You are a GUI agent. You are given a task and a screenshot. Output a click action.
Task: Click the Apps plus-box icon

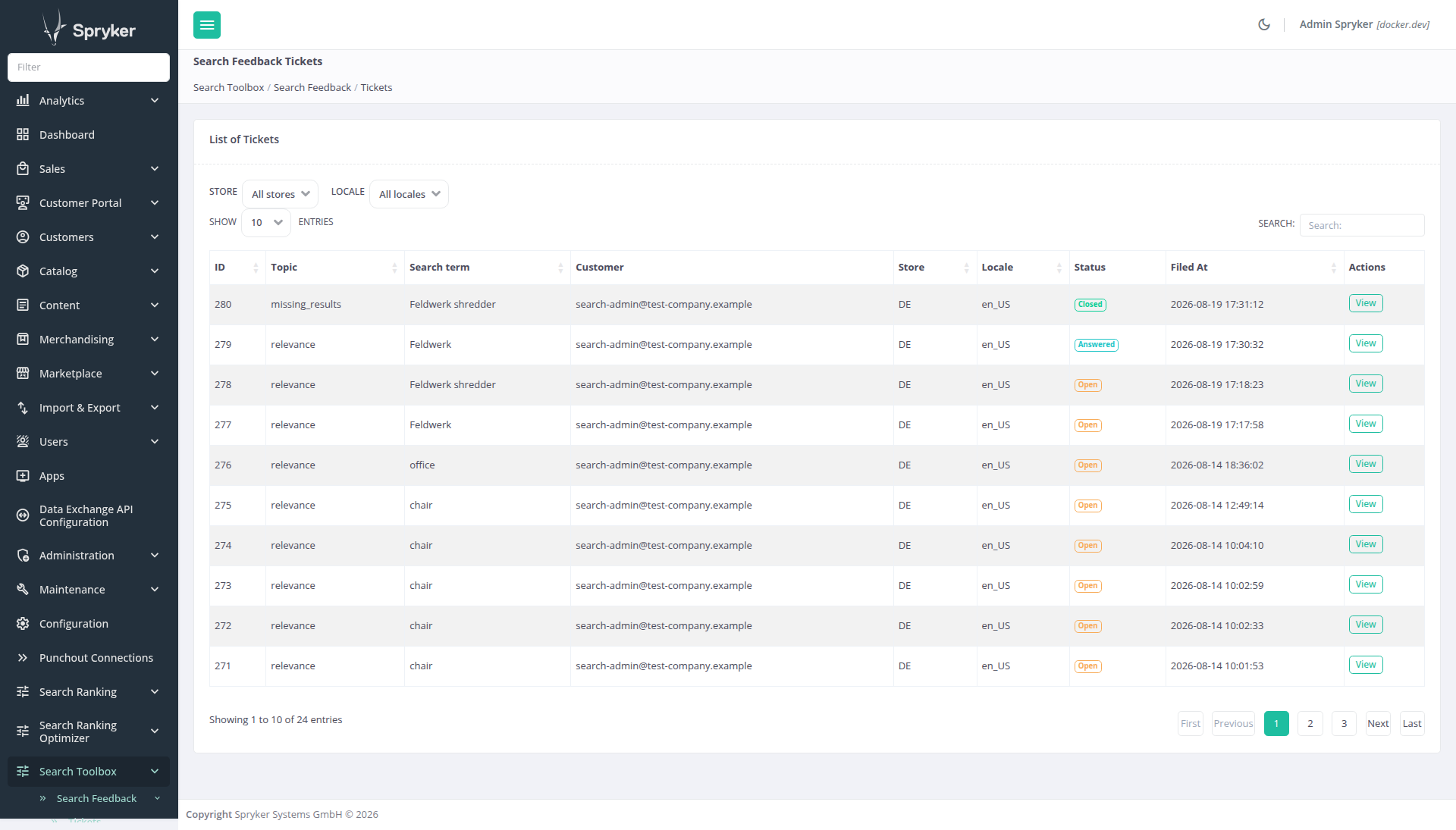tap(23, 475)
